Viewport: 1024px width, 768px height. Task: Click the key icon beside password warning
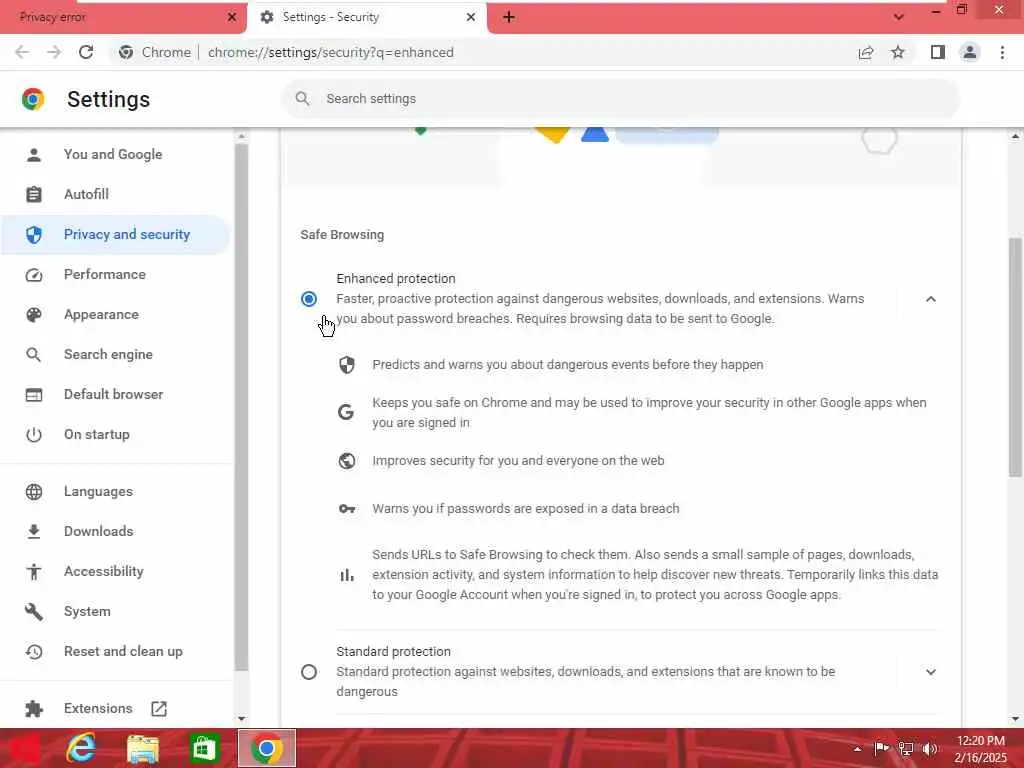coord(347,509)
